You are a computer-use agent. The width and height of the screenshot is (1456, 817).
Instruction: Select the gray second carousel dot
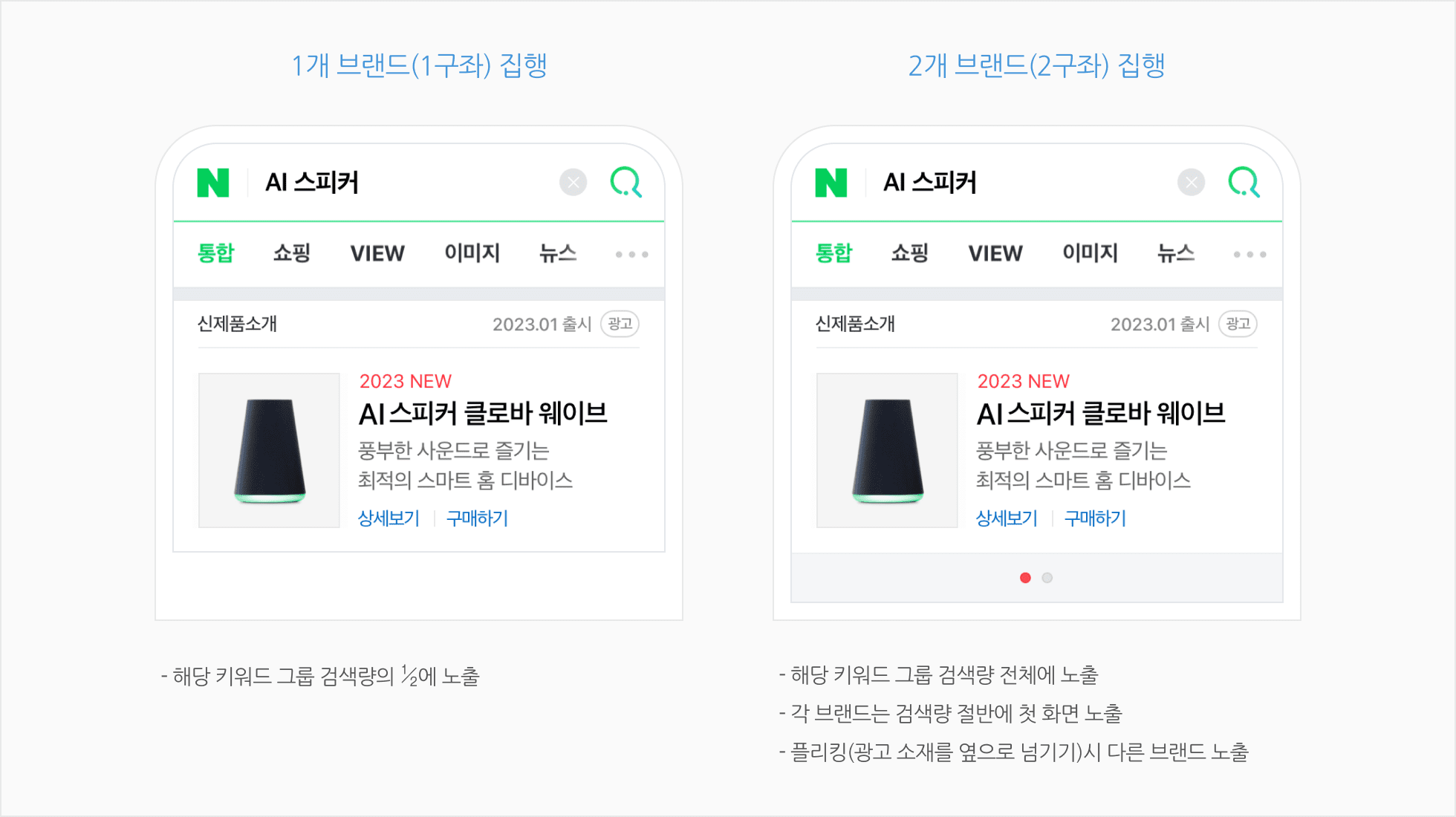[x=1047, y=578]
